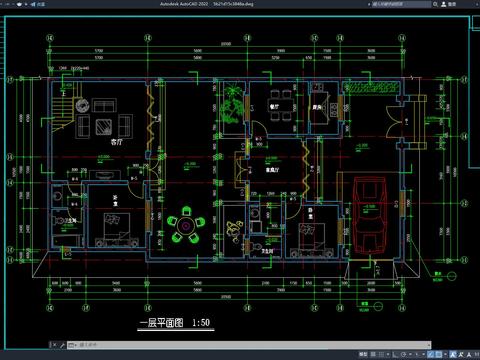The height and width of the screenshot is (360, 480).
Task: Toggle object snap tracking highlighted button
Action: tap(431, 354)
